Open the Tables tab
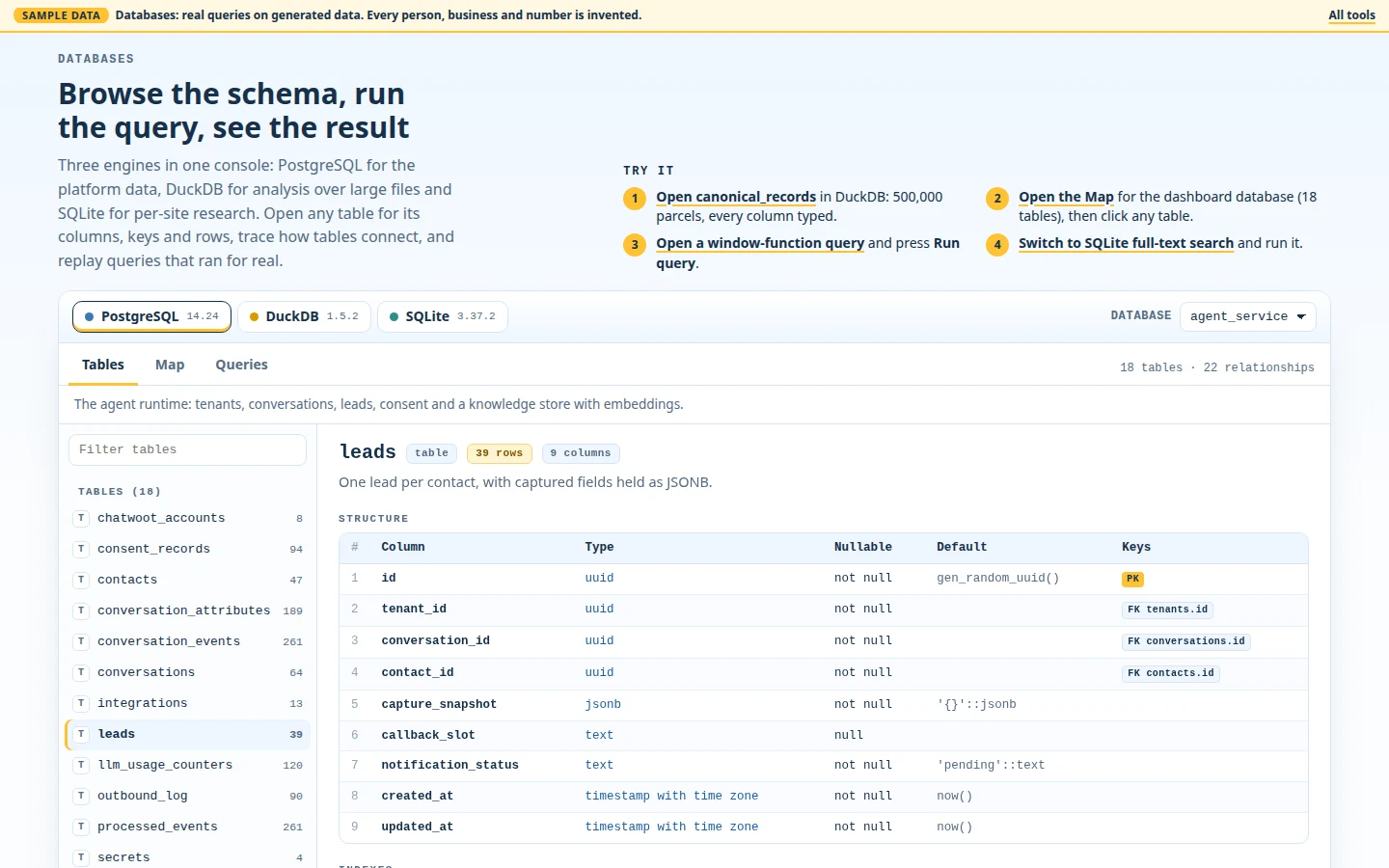The height and width of the screenshot is (868, 1389). click(103, 365)
